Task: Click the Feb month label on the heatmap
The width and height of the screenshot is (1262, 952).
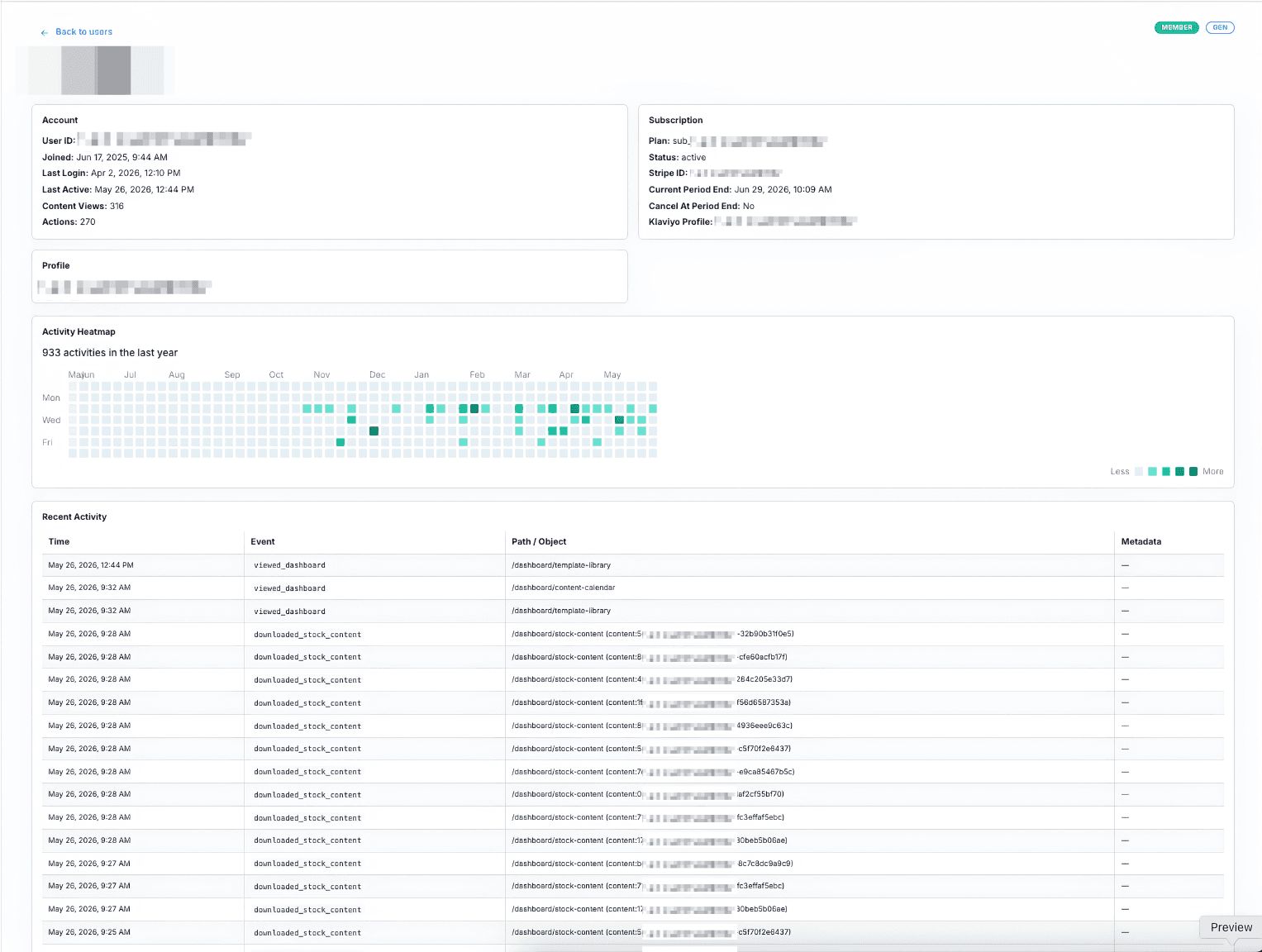Action: click(x=477, y=375)
